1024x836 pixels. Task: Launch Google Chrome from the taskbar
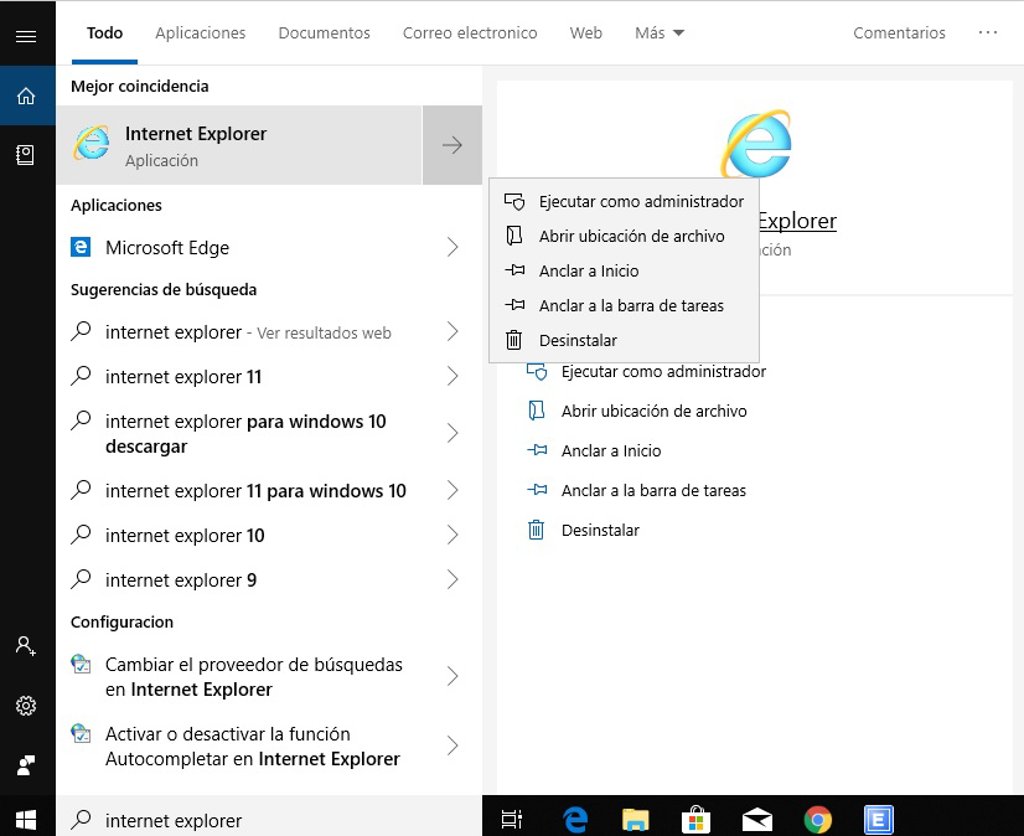click(x=818, y=820)
